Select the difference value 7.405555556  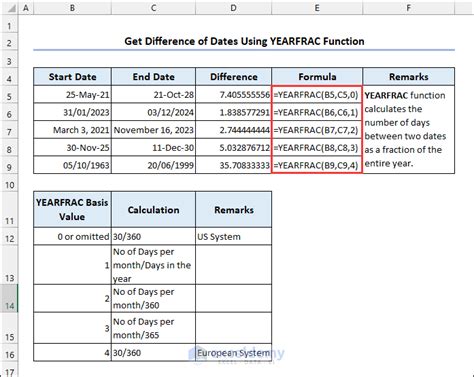234,95
